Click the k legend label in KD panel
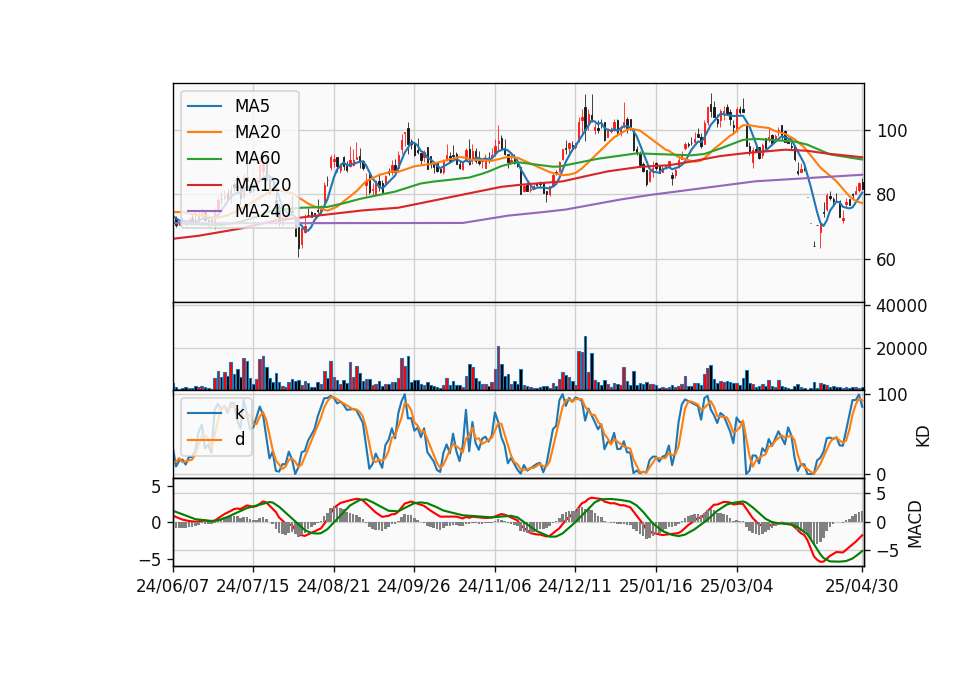This screenshot has width=960, height=690. click(239, 413)
